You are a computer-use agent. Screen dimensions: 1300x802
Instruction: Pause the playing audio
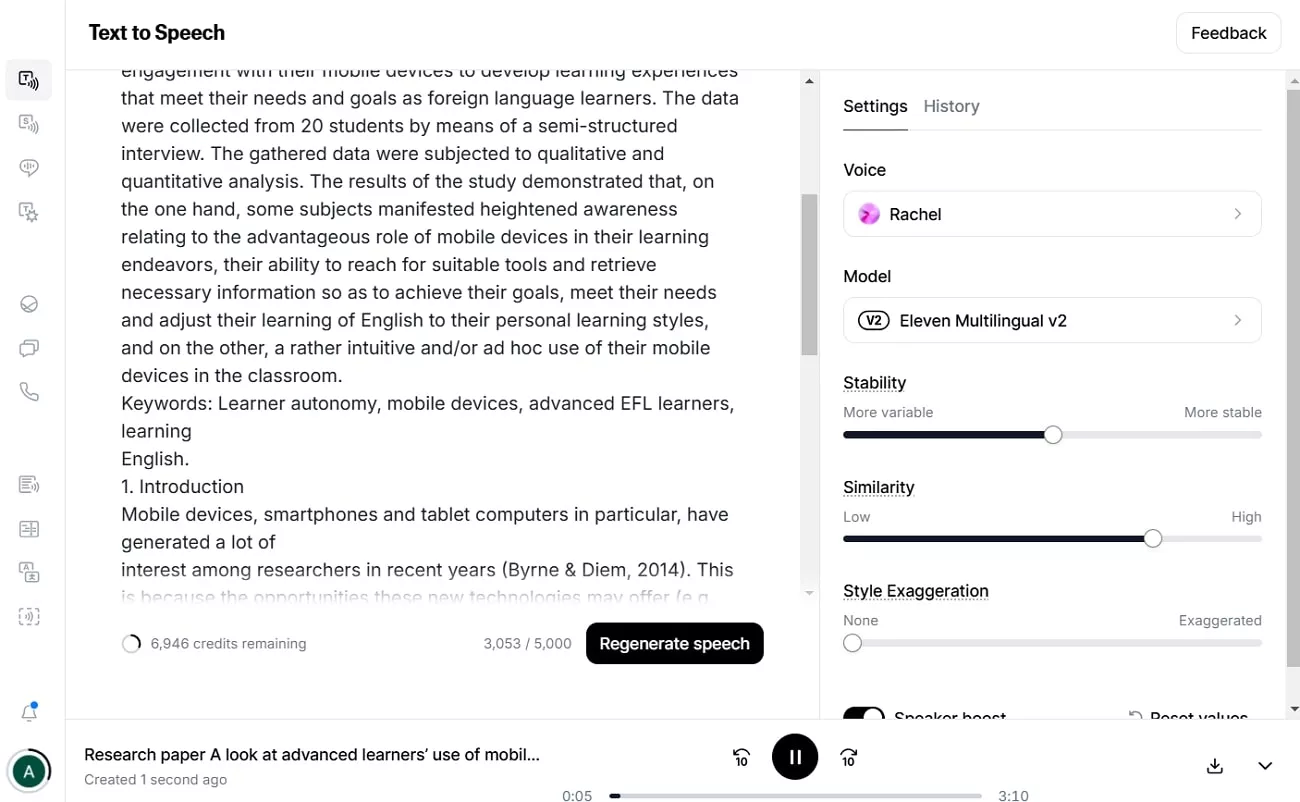pyautogui.click(x=795, y=757)
